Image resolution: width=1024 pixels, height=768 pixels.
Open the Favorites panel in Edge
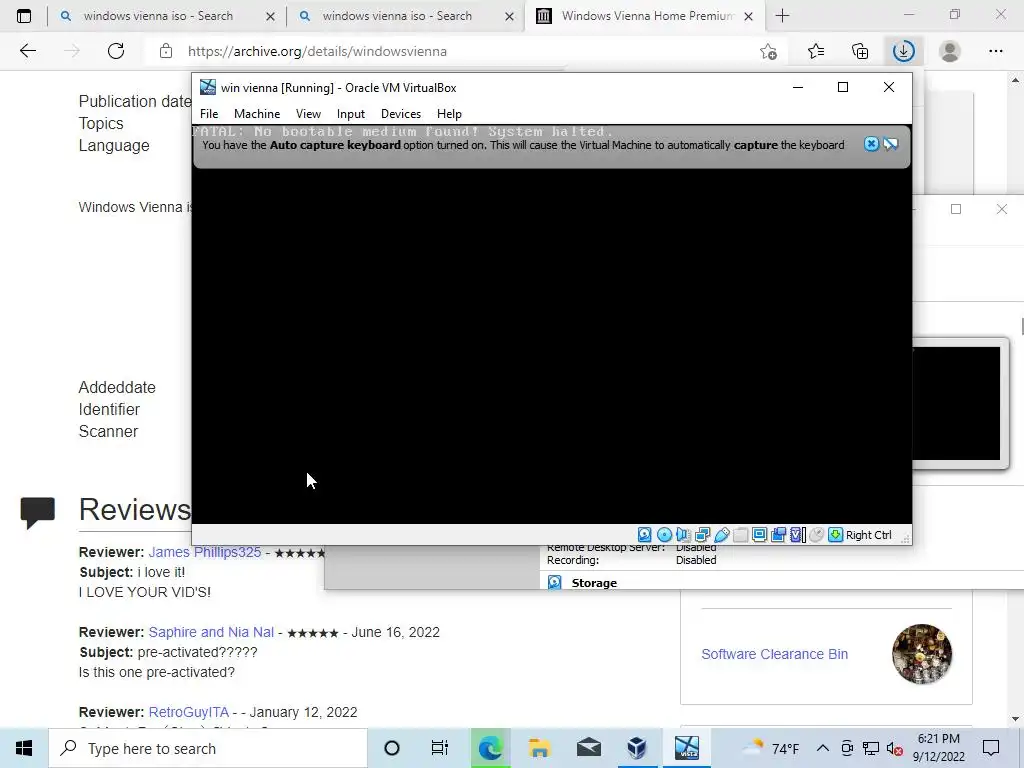click(x=816, y=51)
